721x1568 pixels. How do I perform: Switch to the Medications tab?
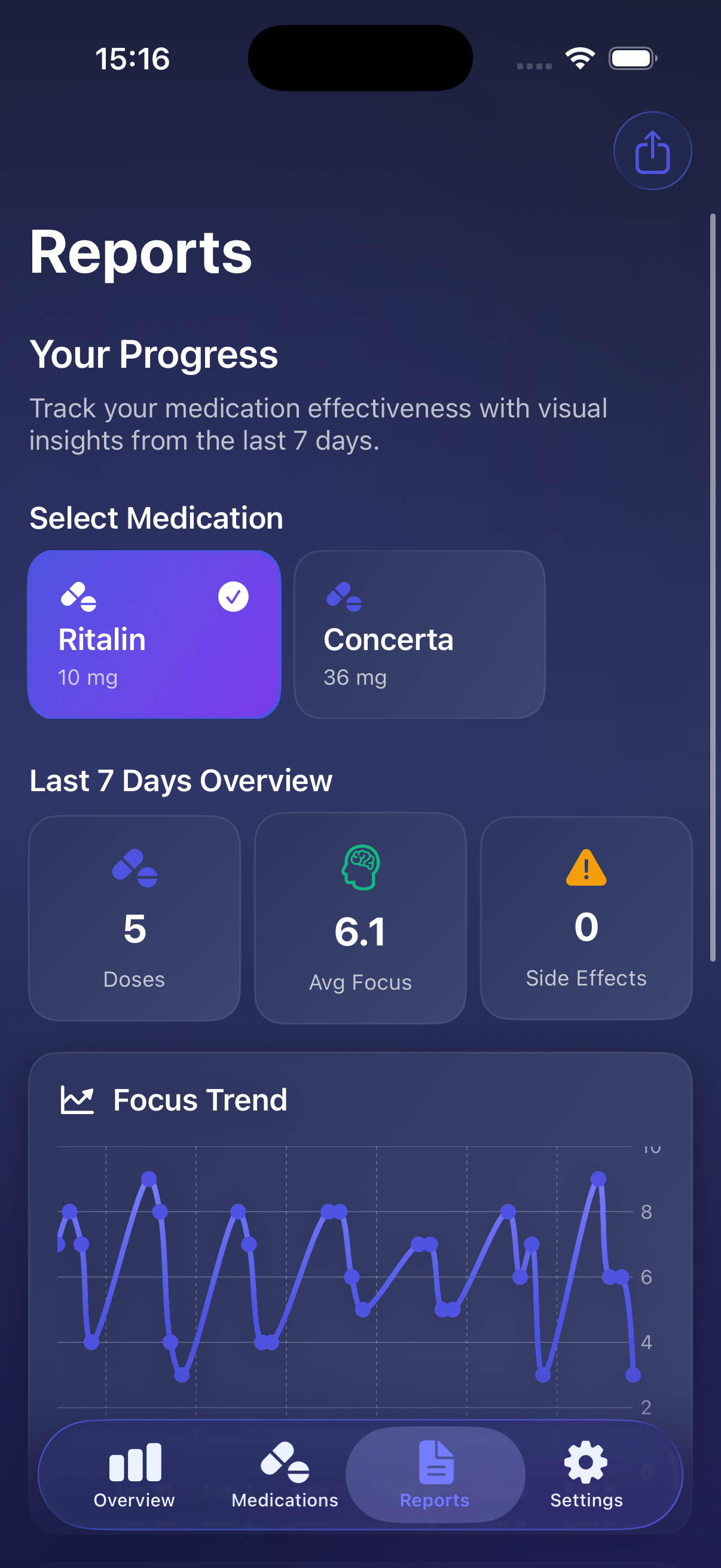tap(285, 1475)
